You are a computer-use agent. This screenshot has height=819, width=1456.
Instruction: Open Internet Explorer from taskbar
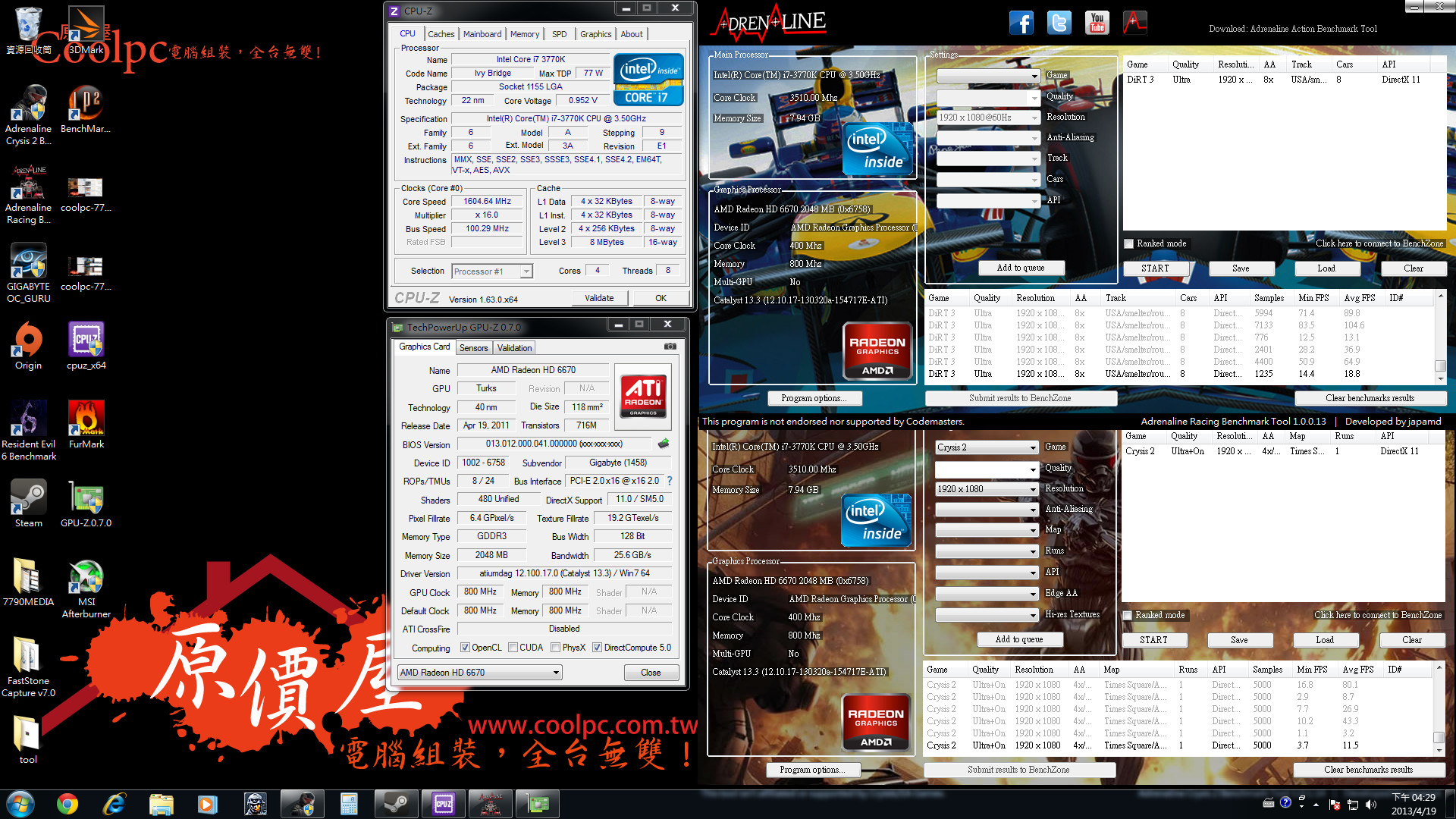[114, 804]
